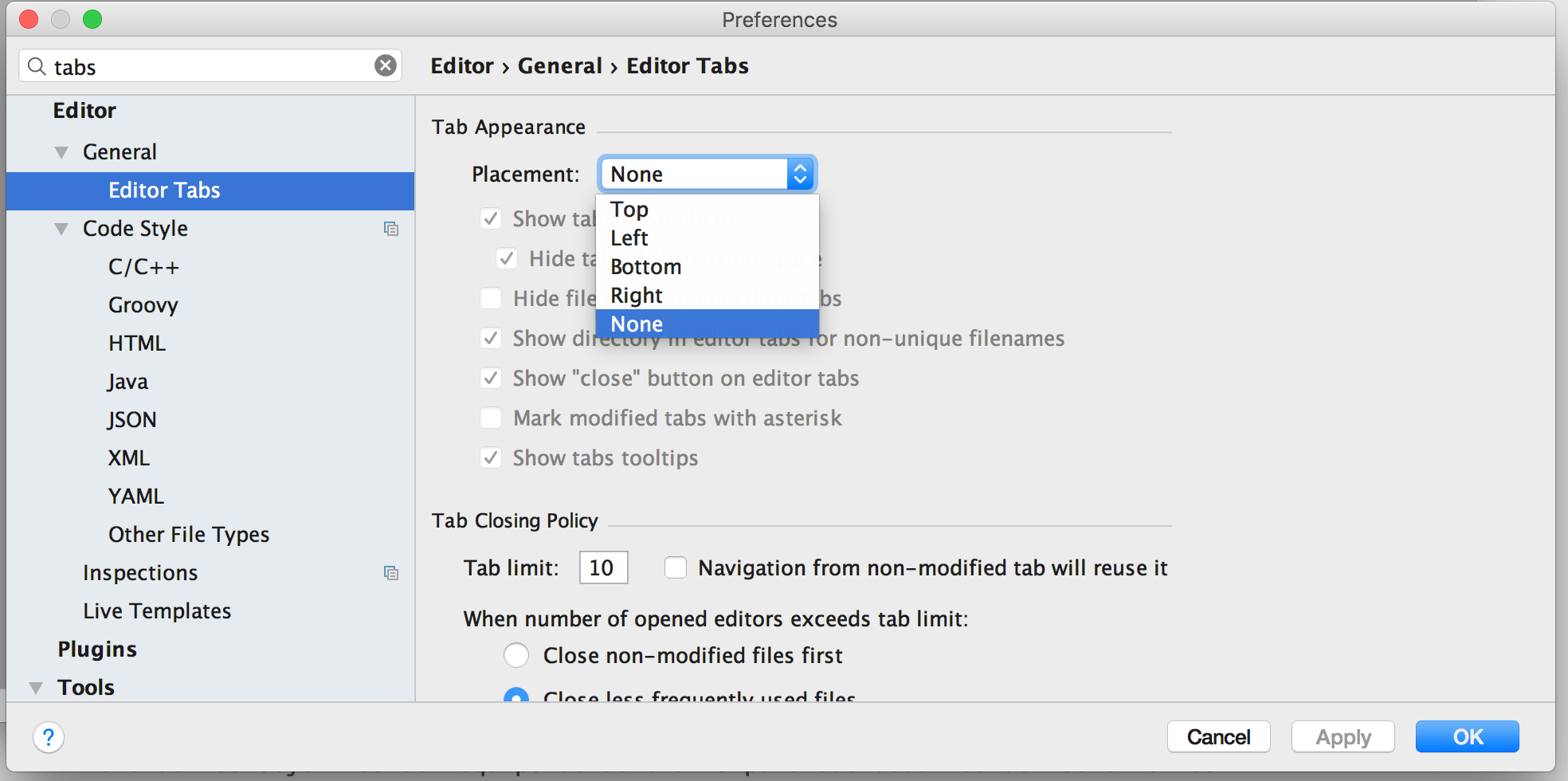Choose Bottom from placement list

click(645, 267)
